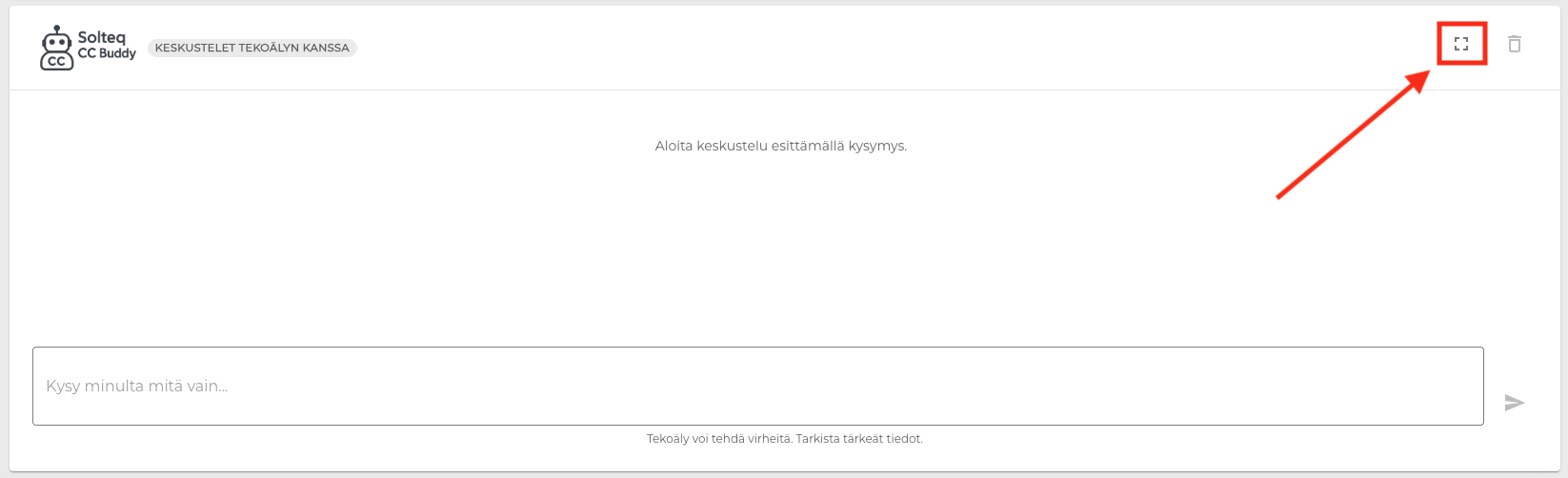Delete the conversation with trash icon

coord(1515,44)
